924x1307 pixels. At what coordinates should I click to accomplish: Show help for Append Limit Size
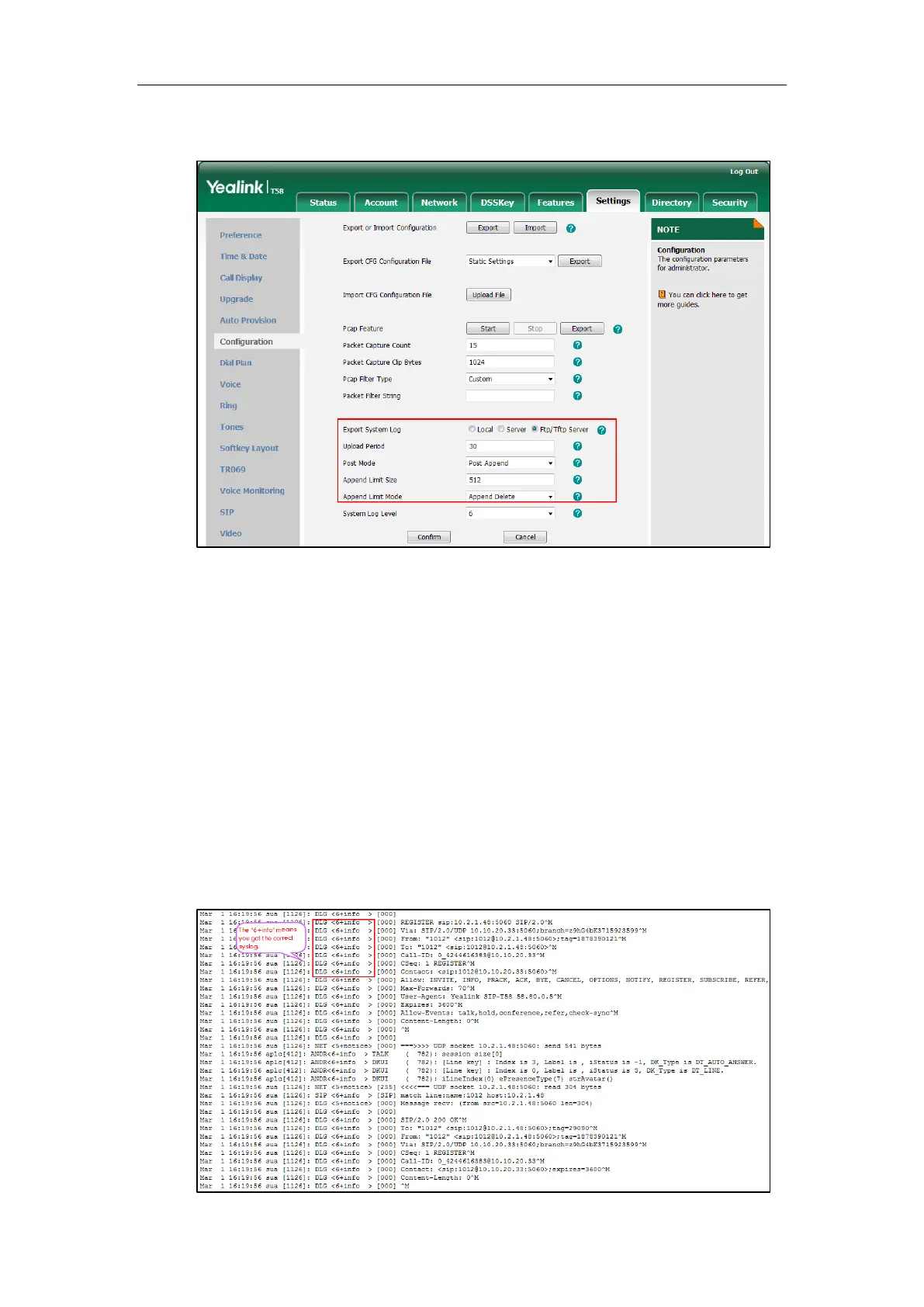click(x=577, y=480)
